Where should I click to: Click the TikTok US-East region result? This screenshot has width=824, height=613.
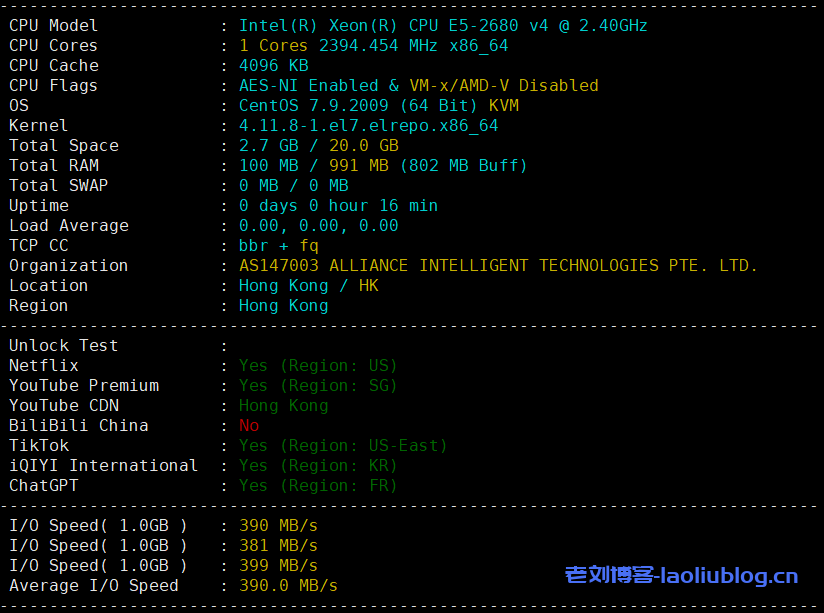343,445
